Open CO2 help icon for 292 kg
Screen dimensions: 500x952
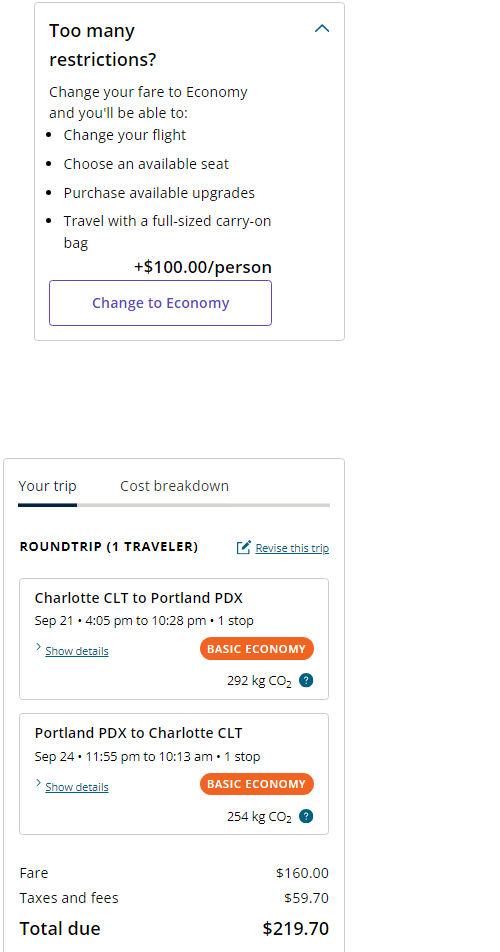click(306, 680)
